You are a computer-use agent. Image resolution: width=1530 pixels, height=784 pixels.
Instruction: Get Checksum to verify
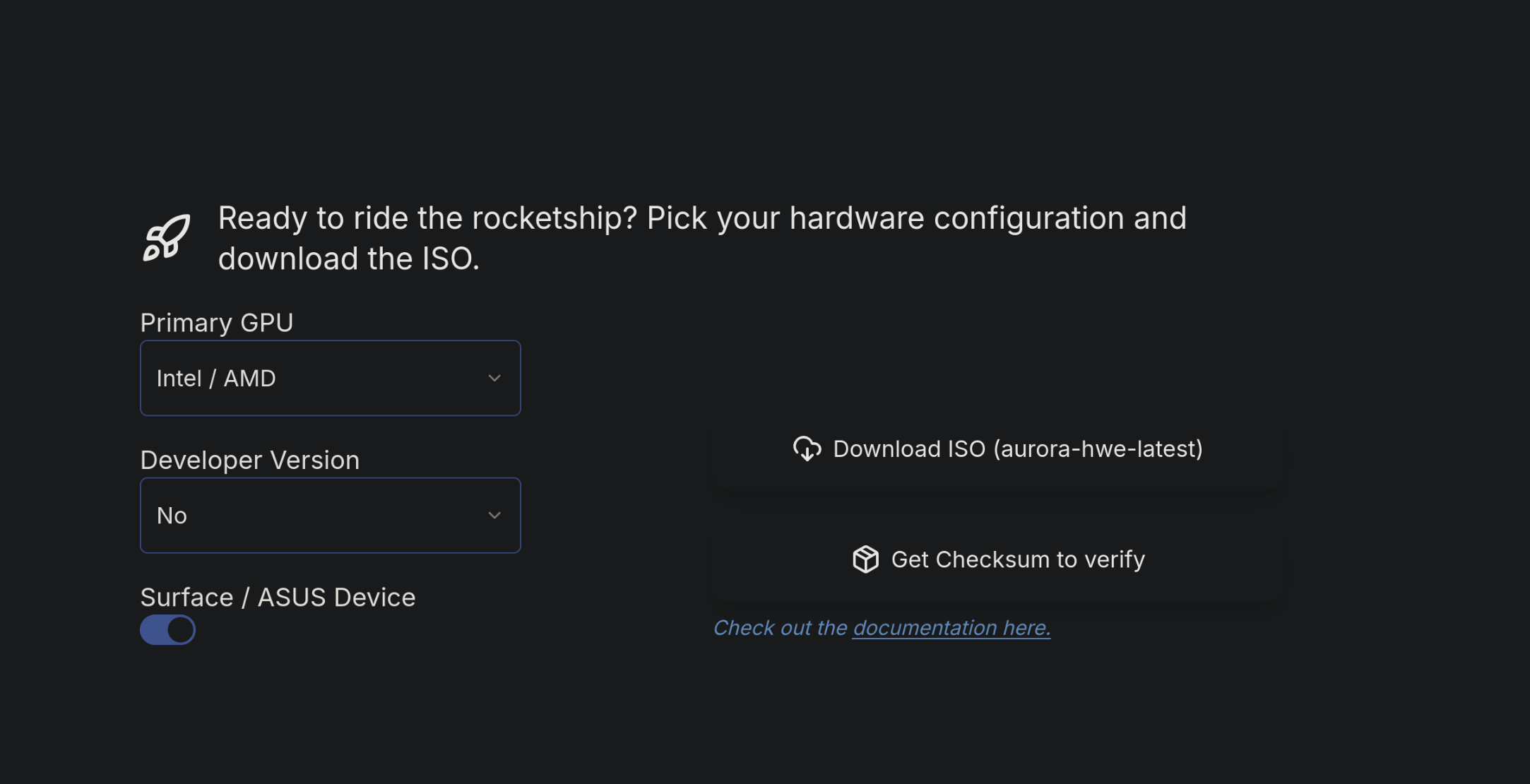click(x=997, y=559)
